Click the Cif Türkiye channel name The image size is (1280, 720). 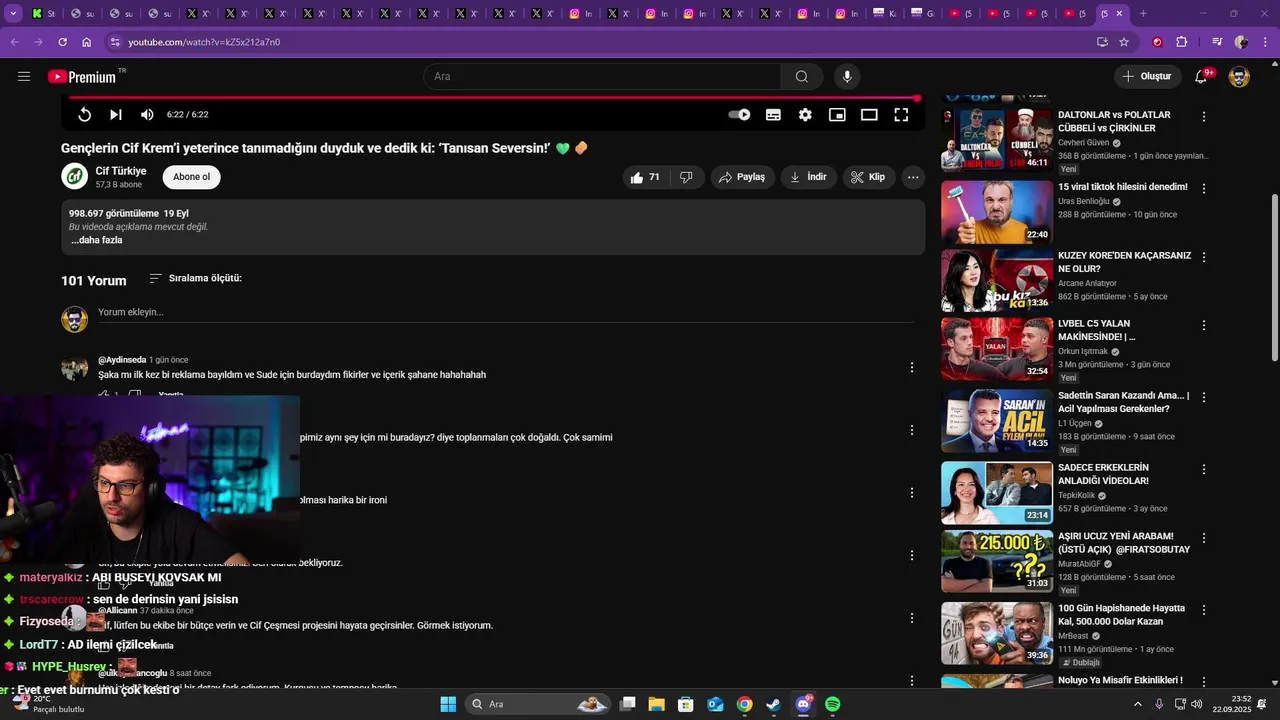click(121, 171)
